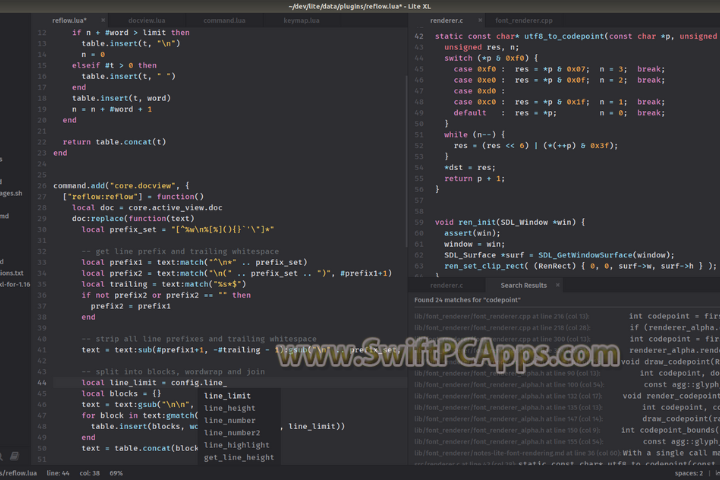Close the reflow.lua tab

point(103,20)
